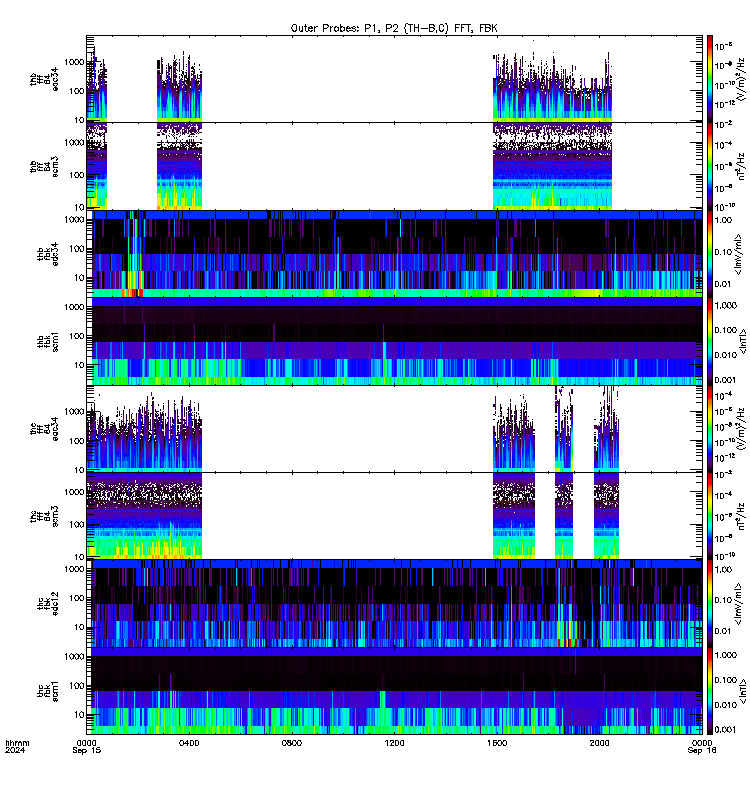The height and width of the screenshot is (800, 750).
Task: Click the 'hhmm 2024' axis legend
Action: click(17, 747)
